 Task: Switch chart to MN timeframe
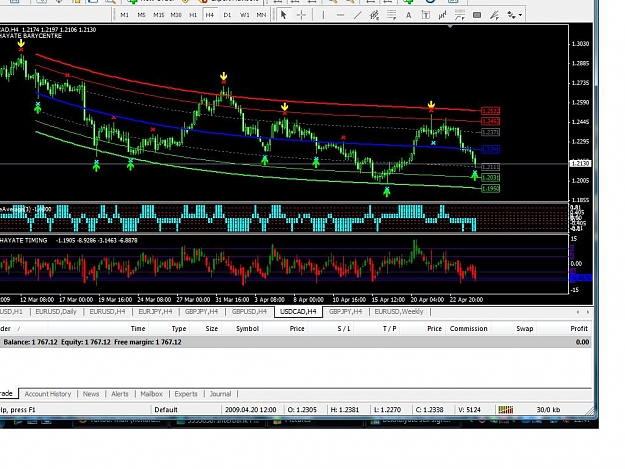point(261,15)
